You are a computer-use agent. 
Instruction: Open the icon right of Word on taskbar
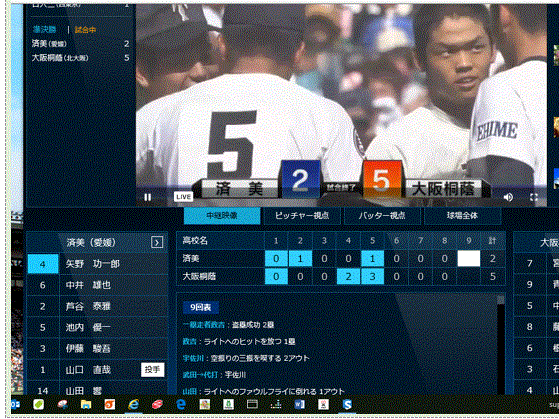click(x=323, y=404)
